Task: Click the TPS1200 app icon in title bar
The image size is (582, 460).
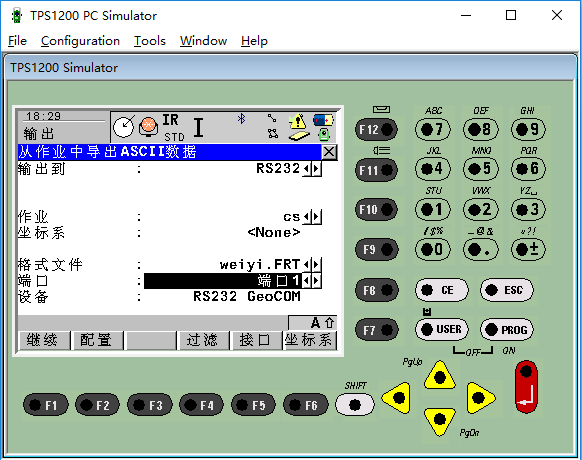Action: [x=16, y=16]
